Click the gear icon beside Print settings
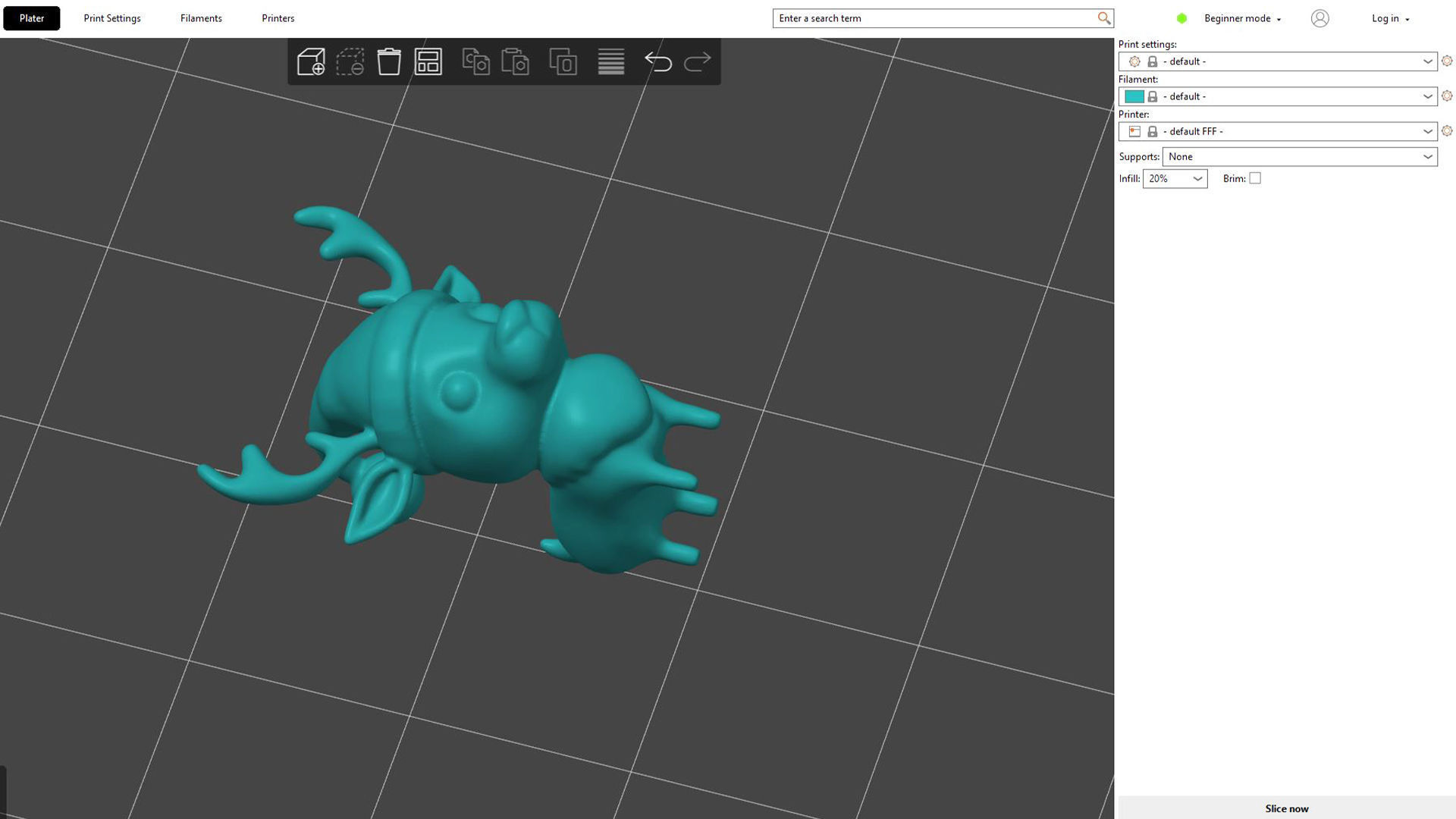 click(x=1447, y=61)
